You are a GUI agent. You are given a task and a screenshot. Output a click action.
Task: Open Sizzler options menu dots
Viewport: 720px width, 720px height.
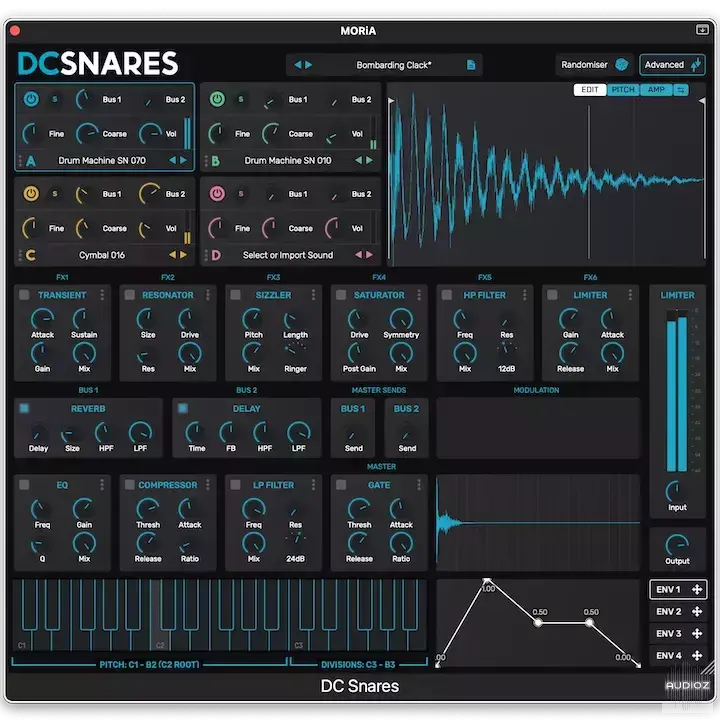[313, 295]
